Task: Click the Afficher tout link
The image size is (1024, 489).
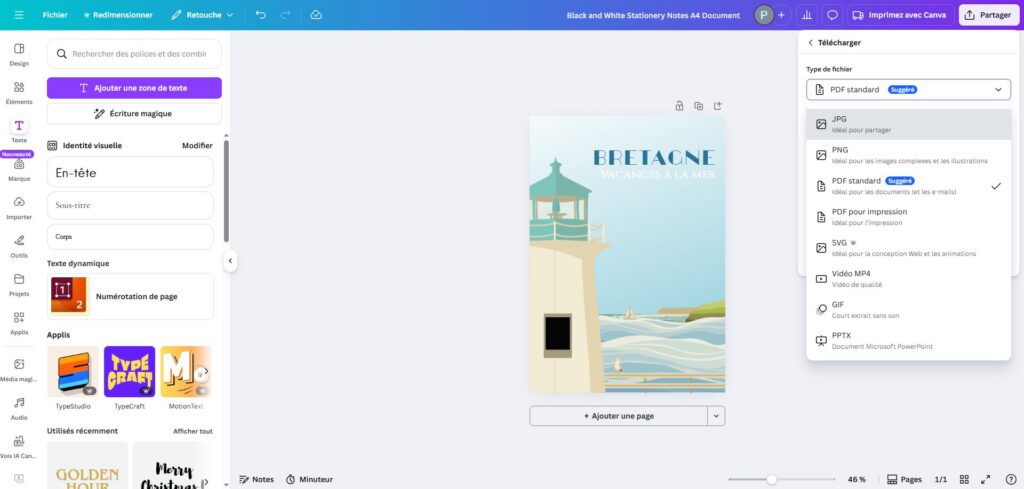Action: click(192, 431)
